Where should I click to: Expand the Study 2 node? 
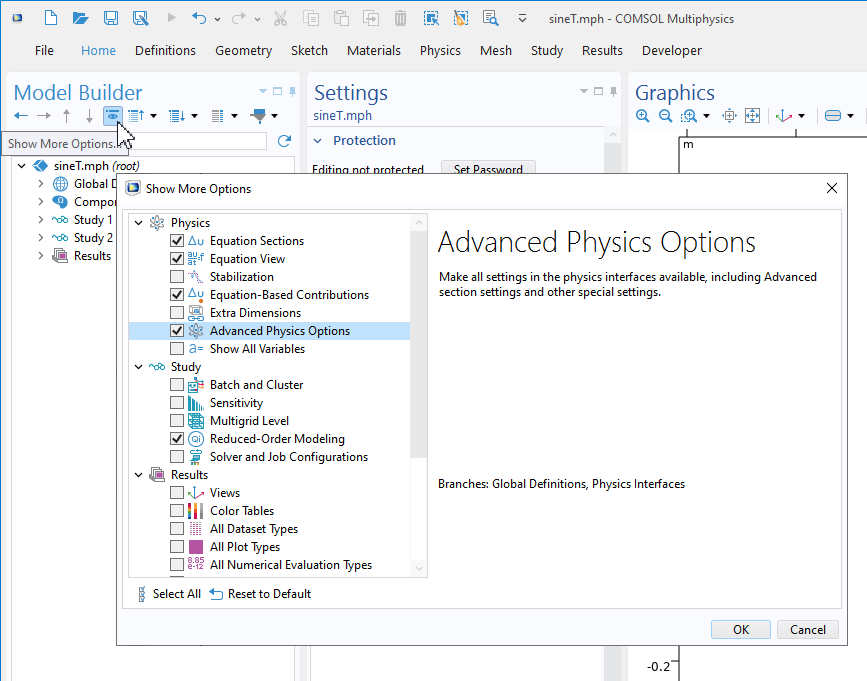(40, 238)
